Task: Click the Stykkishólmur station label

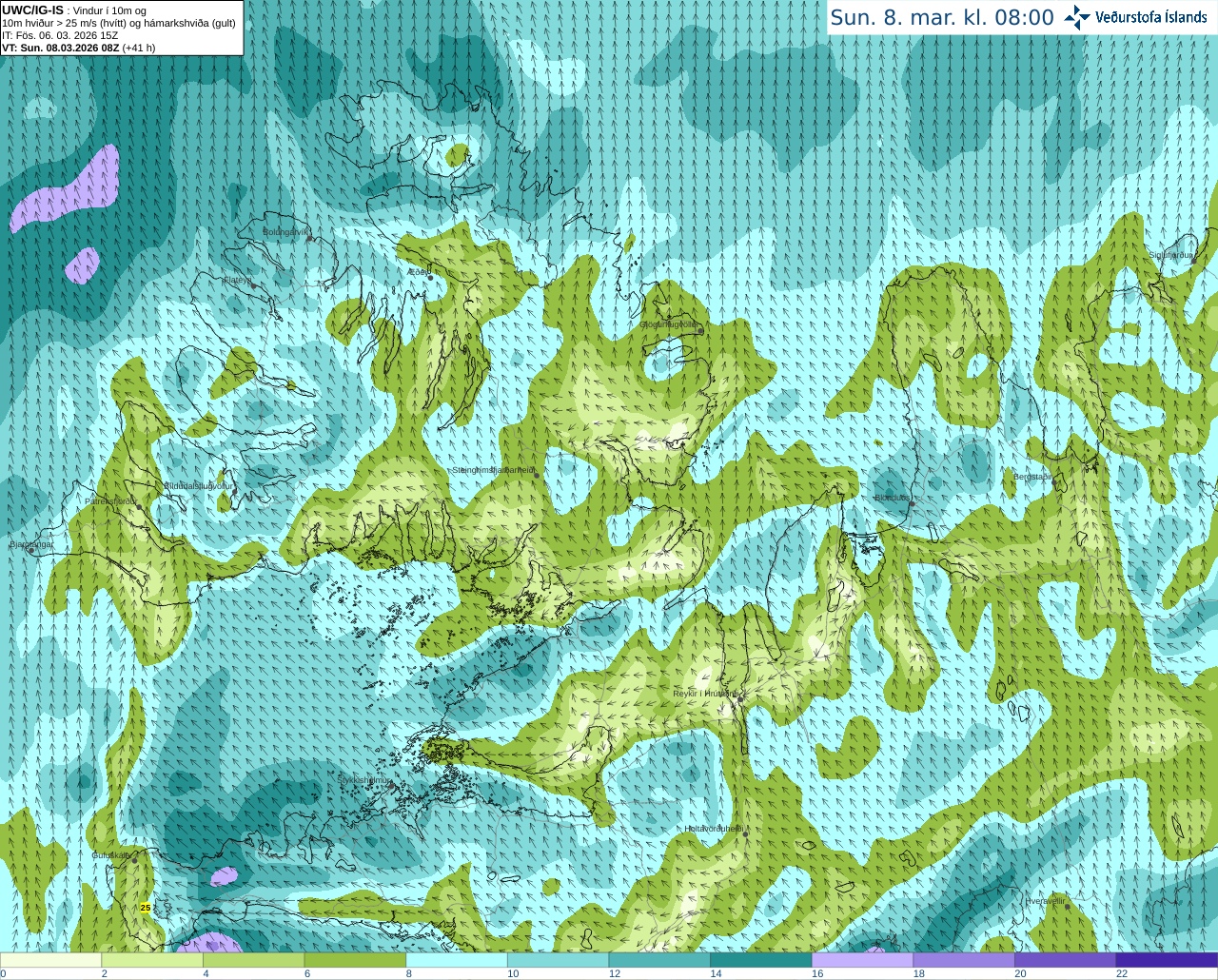Action: click(364, 779)
